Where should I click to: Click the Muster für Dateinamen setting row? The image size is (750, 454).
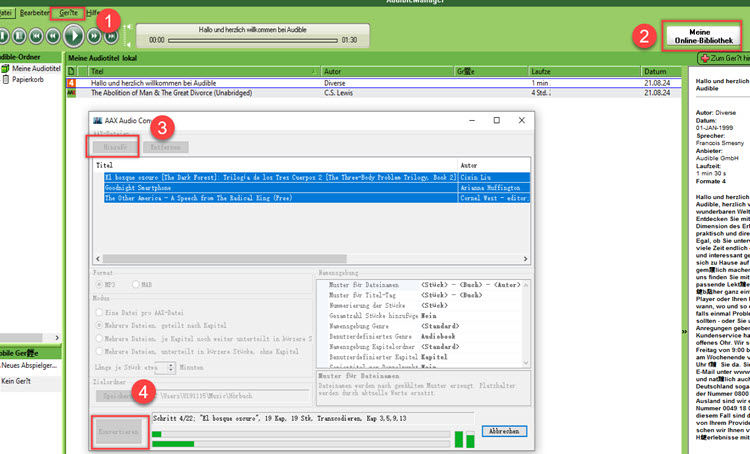tap(419, 285)
